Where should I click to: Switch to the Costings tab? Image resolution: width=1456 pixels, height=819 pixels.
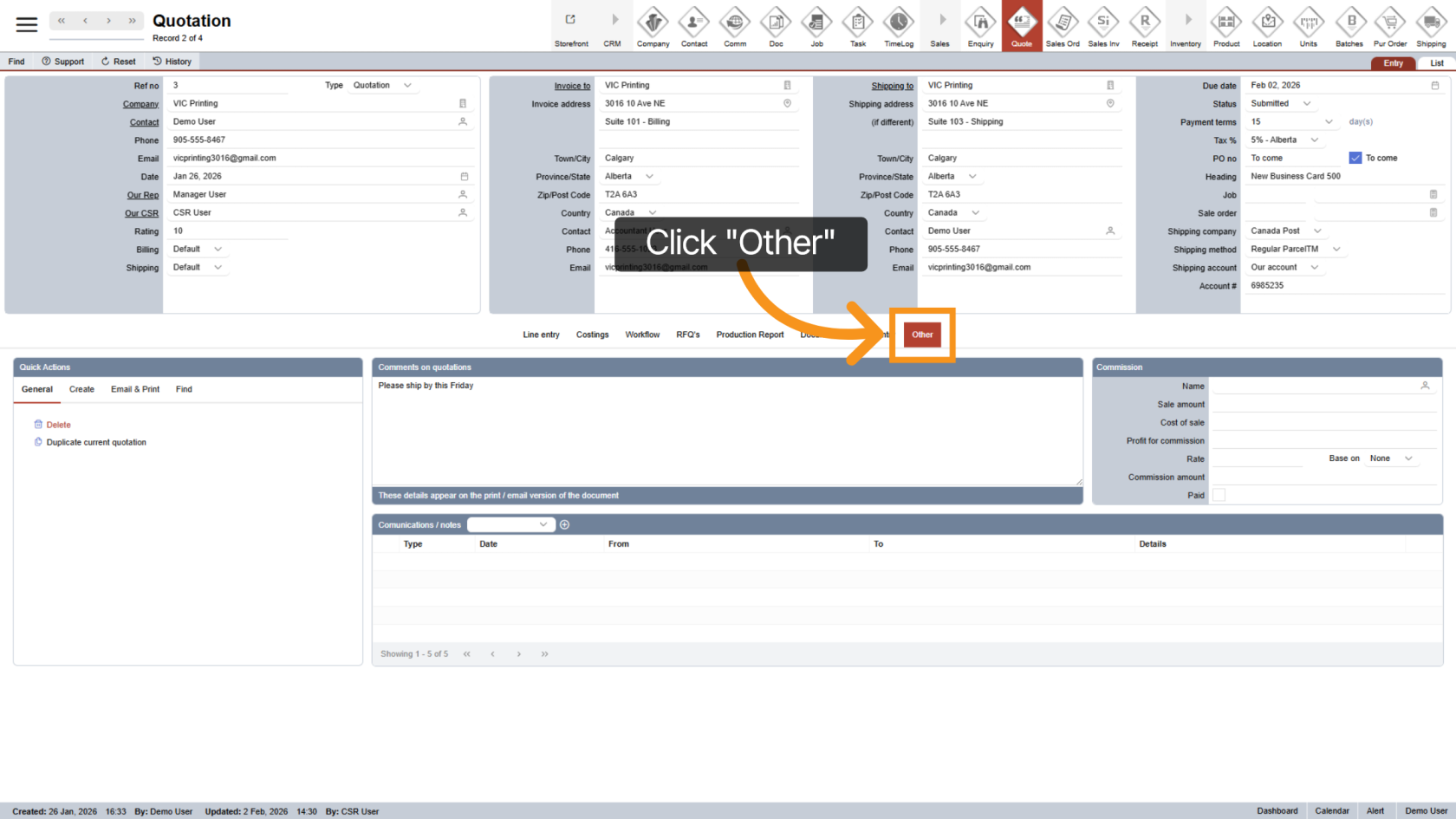pyautogui.click(x=592, y=335)
